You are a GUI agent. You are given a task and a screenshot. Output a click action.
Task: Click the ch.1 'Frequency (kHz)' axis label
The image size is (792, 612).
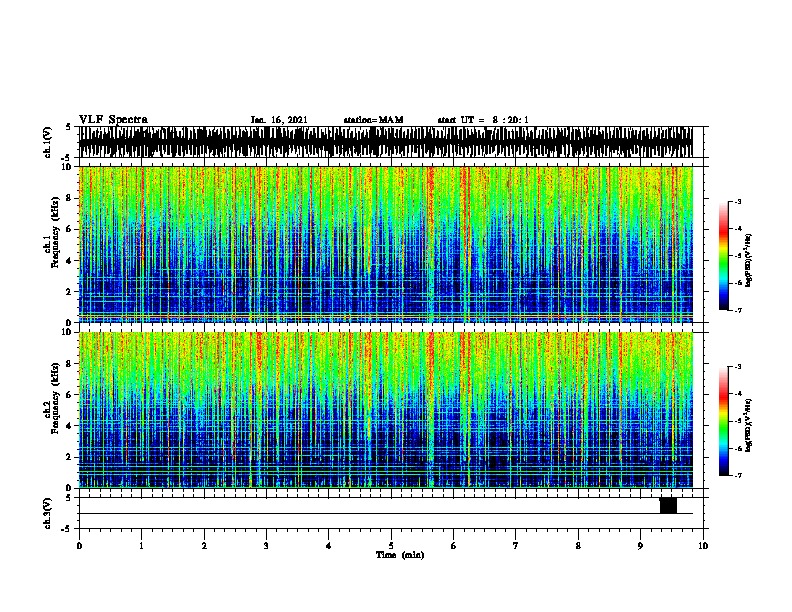(x=55, y=232)
